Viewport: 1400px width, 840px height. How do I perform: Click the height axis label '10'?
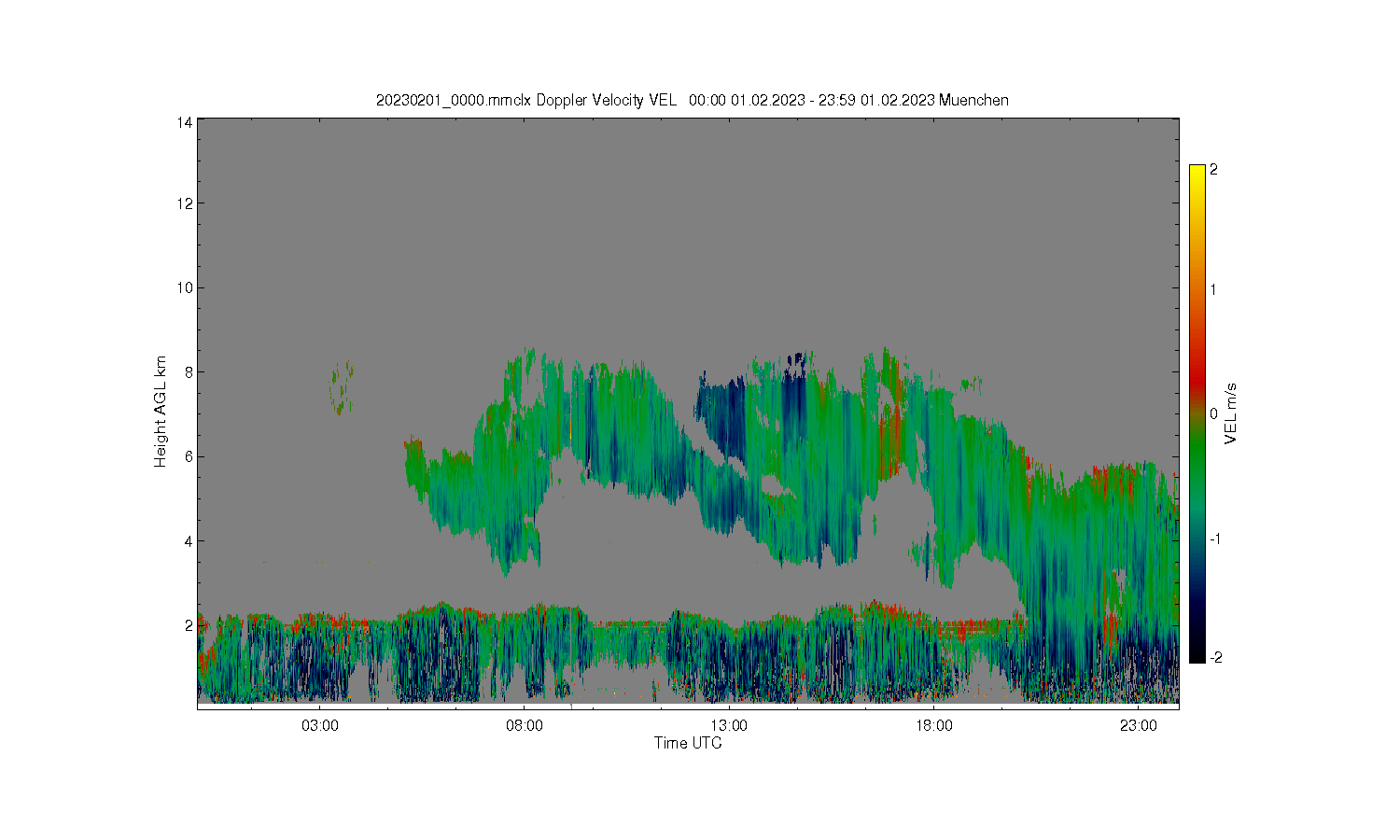pos(185,287)
